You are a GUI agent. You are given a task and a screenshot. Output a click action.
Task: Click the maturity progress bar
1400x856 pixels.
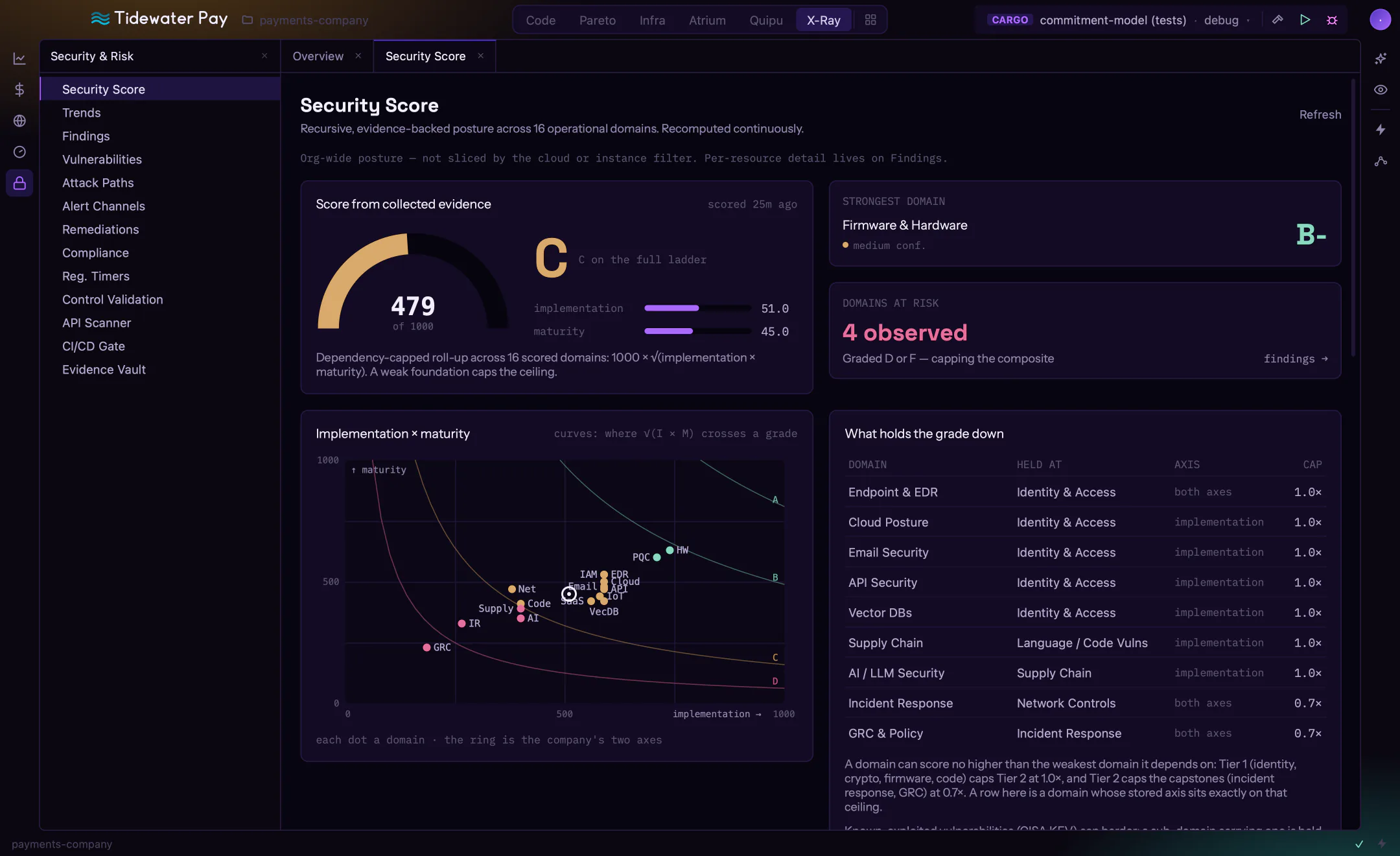click(x=698, y=331)
